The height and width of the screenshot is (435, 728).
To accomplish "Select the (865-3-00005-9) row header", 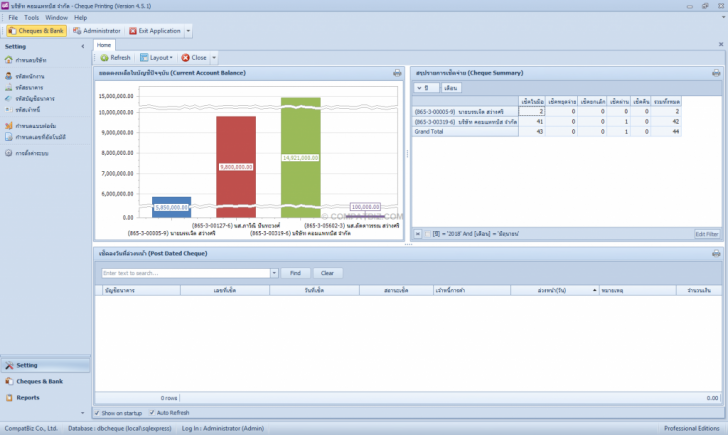I will [465, 111].
